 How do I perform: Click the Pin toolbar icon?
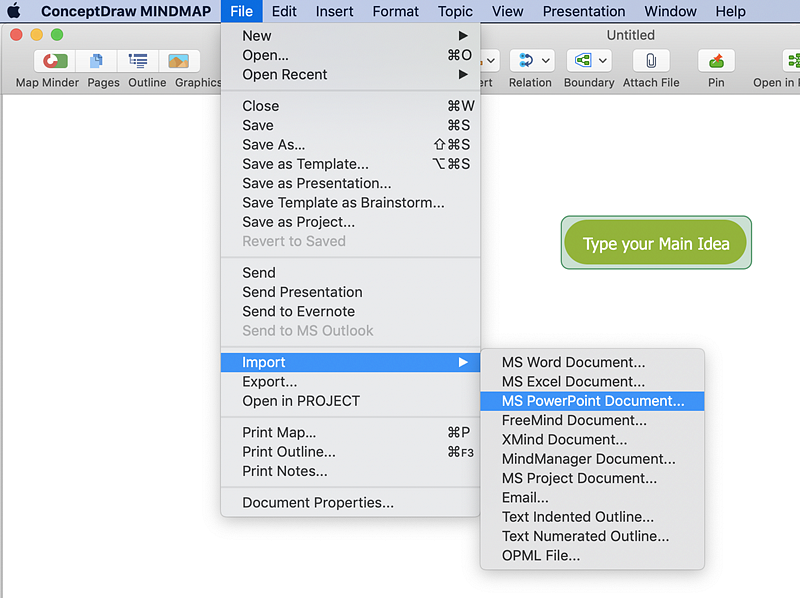716,61
